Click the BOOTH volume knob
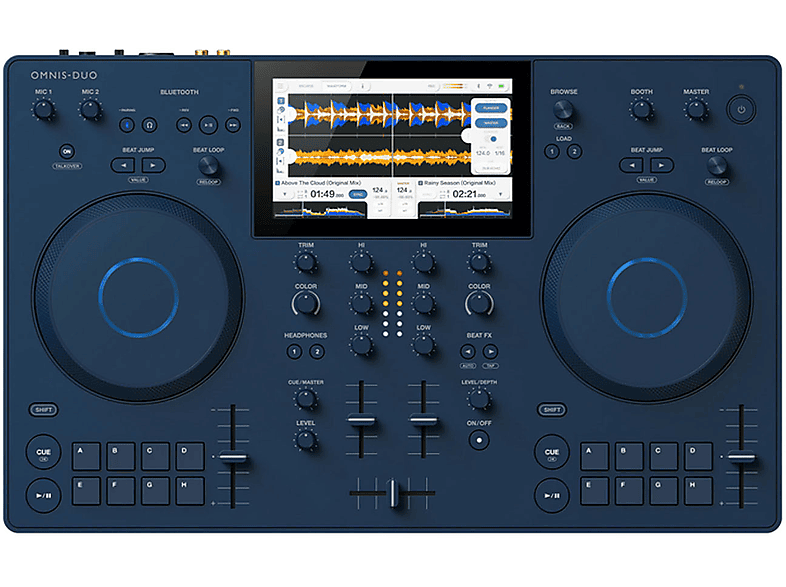 click(641, 109)
